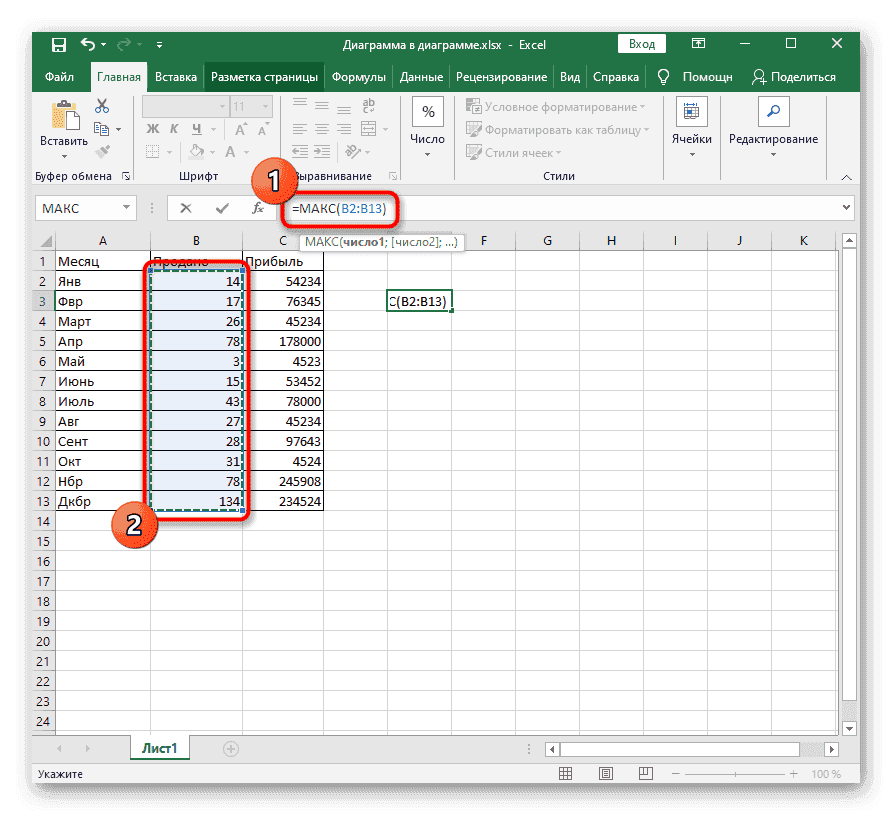Switch to the Вставка tab
Screen dimensions: 892x815
176,77
